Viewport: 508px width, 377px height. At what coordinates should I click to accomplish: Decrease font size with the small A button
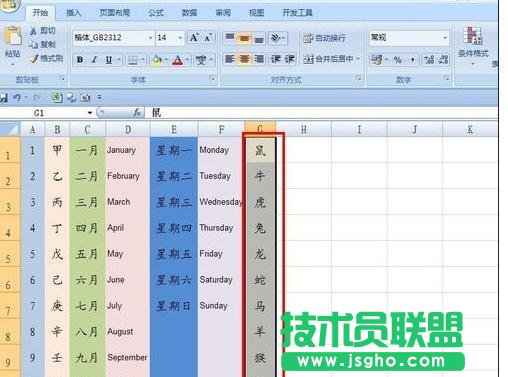(x=208, y=38)
